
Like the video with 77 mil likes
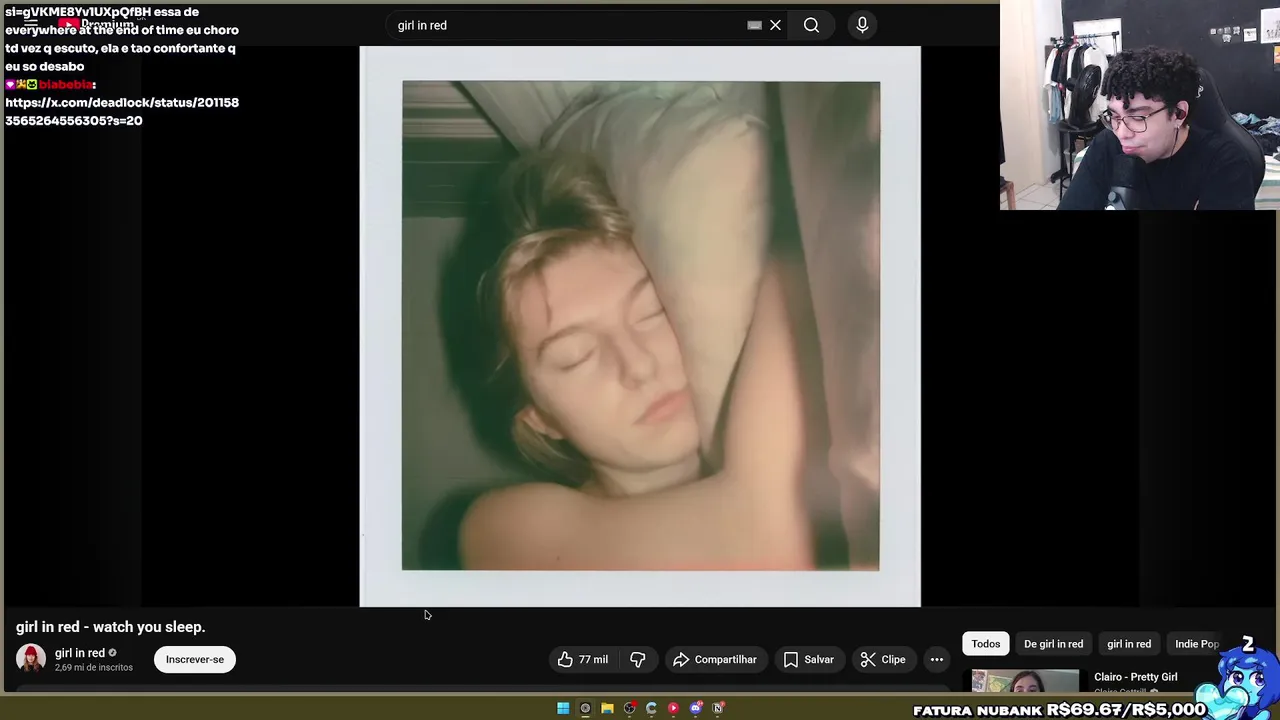(x=583, y=659)
